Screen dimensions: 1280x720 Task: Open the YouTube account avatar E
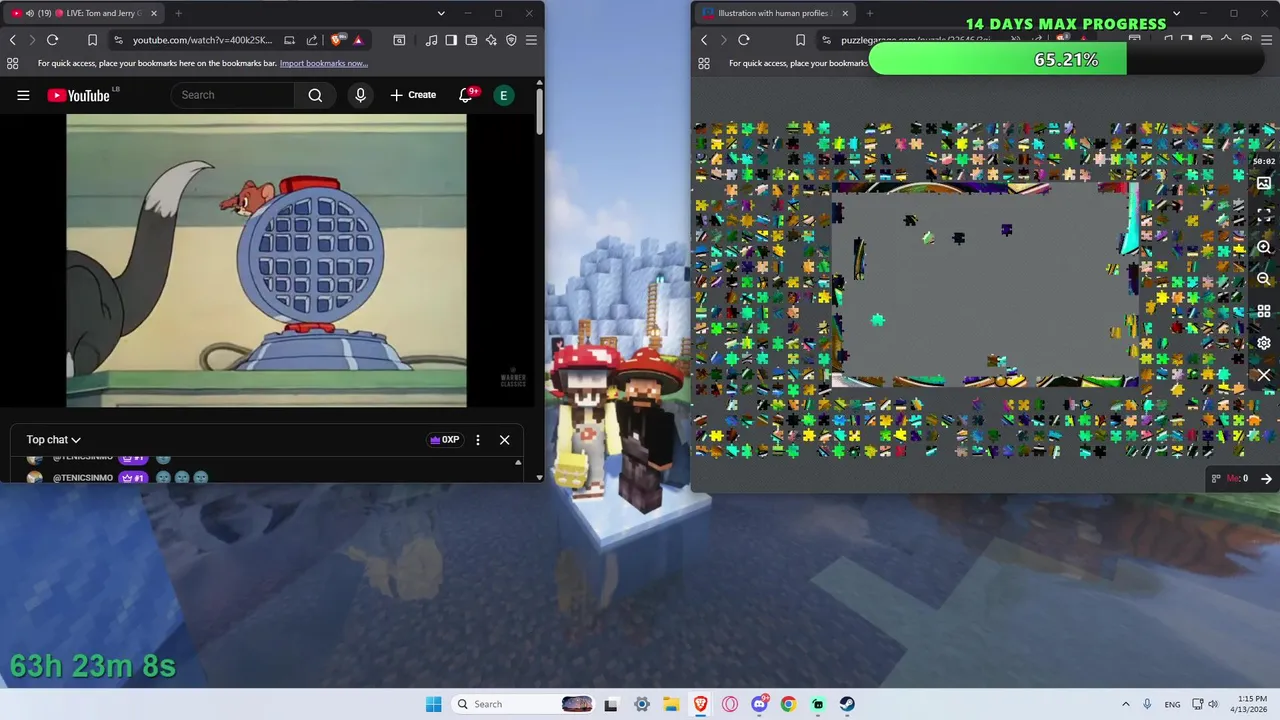[504, 95]
